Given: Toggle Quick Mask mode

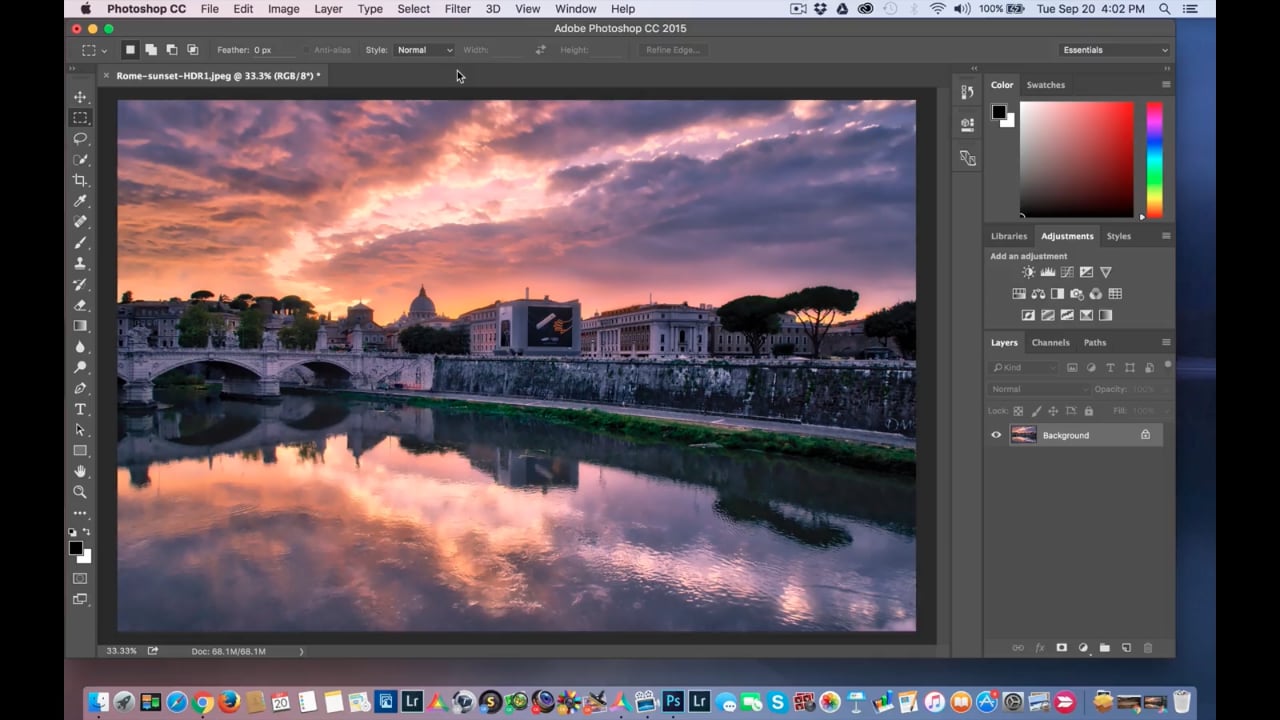Looking at the screenshot, I should pos(80,578).
